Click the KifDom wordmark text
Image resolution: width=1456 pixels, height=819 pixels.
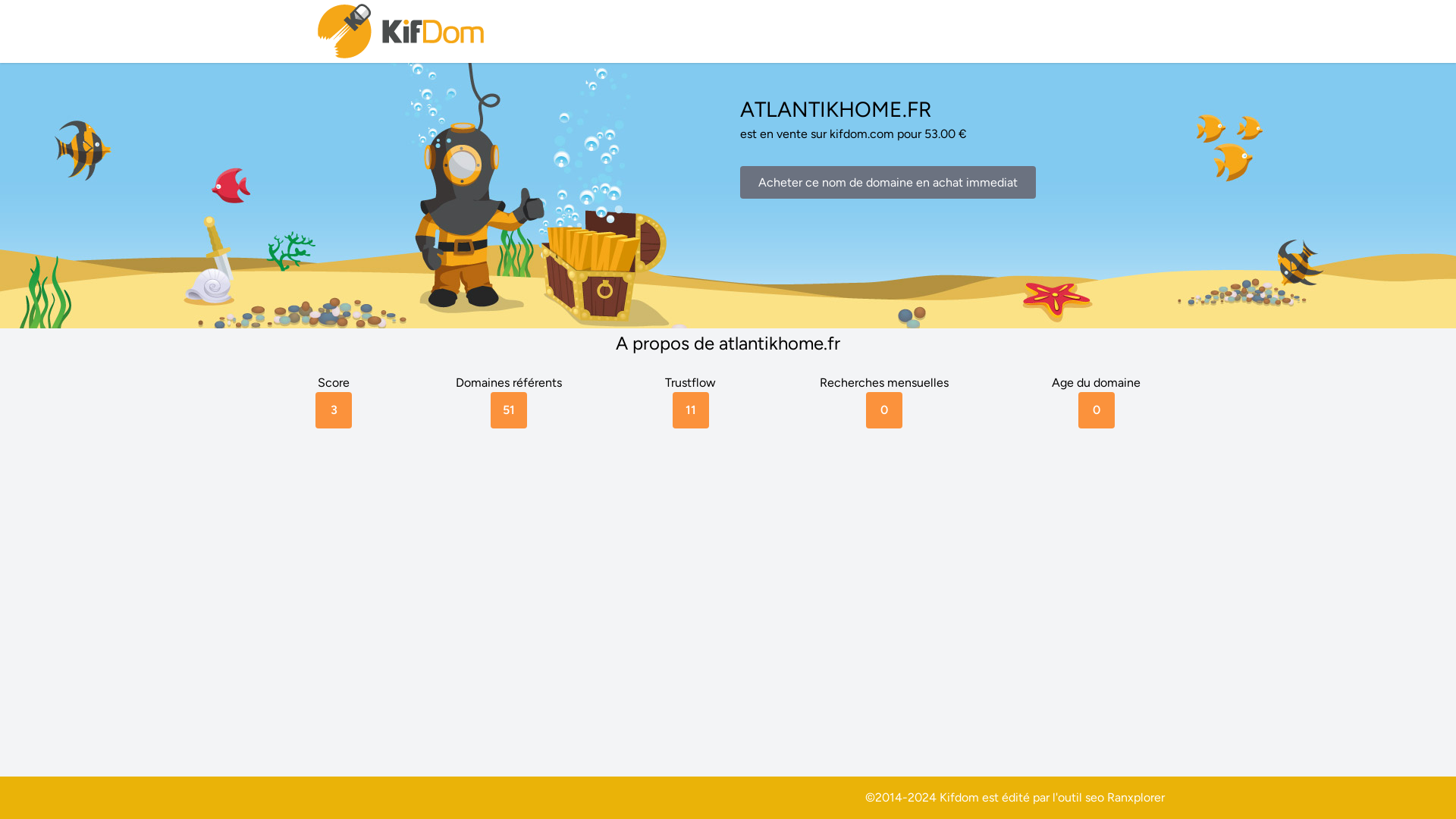click(432, 33)
